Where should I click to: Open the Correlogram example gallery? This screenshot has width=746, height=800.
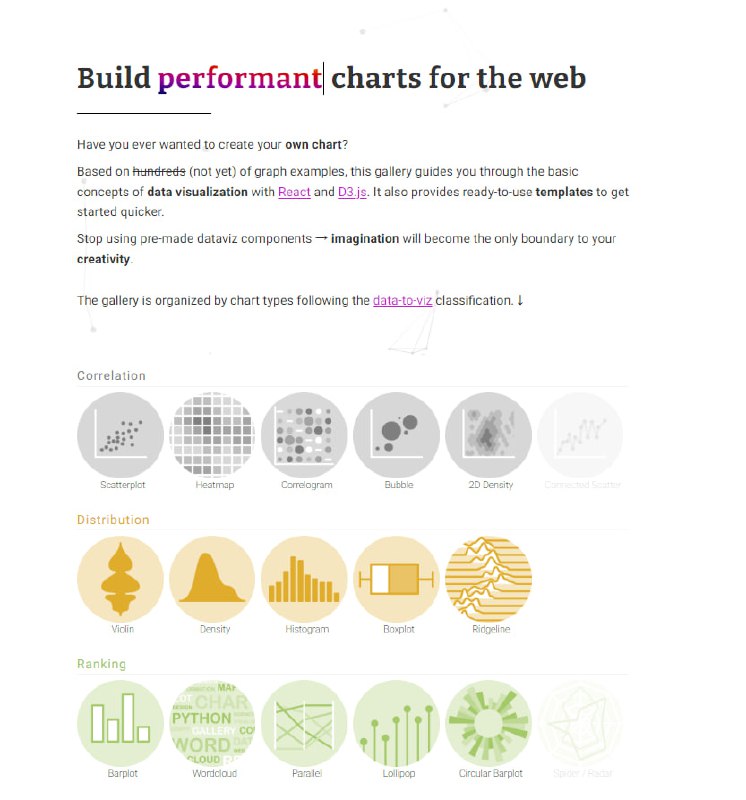click(x=305, y=432)
